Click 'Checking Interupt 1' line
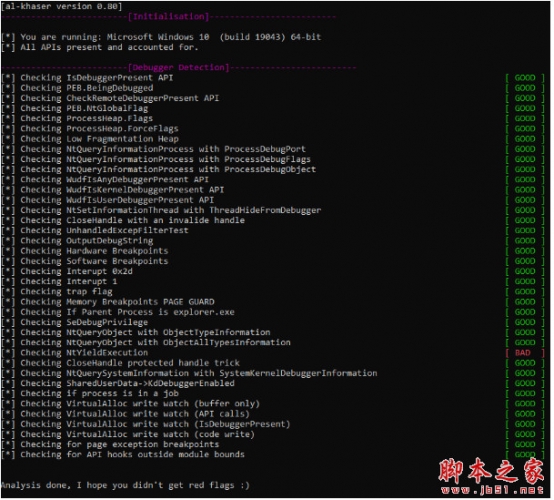This screenshot has height=500, width=554. (x=59, y=281)
